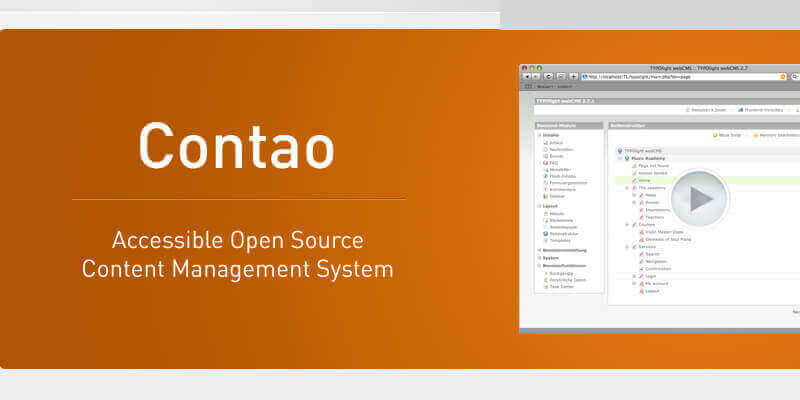Viewport: 800px width, 400px height.
Task: Expand the Services page node
Action: 628,247
